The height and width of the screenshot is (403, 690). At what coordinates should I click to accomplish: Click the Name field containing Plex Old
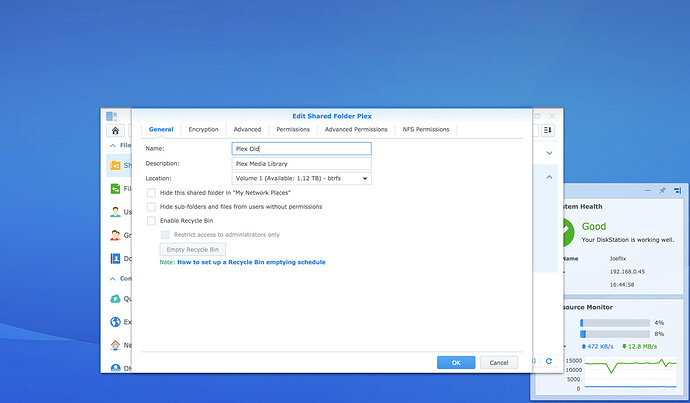(301, 149)
